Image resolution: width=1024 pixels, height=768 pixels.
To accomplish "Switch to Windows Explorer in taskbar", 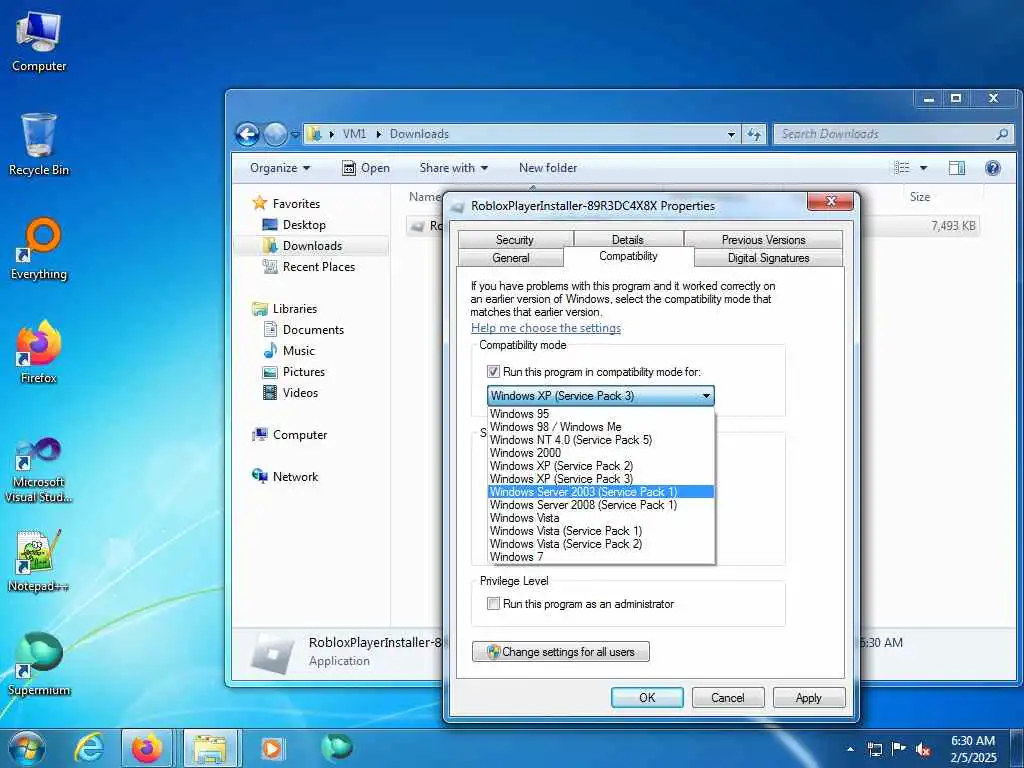I will [210, 748].
